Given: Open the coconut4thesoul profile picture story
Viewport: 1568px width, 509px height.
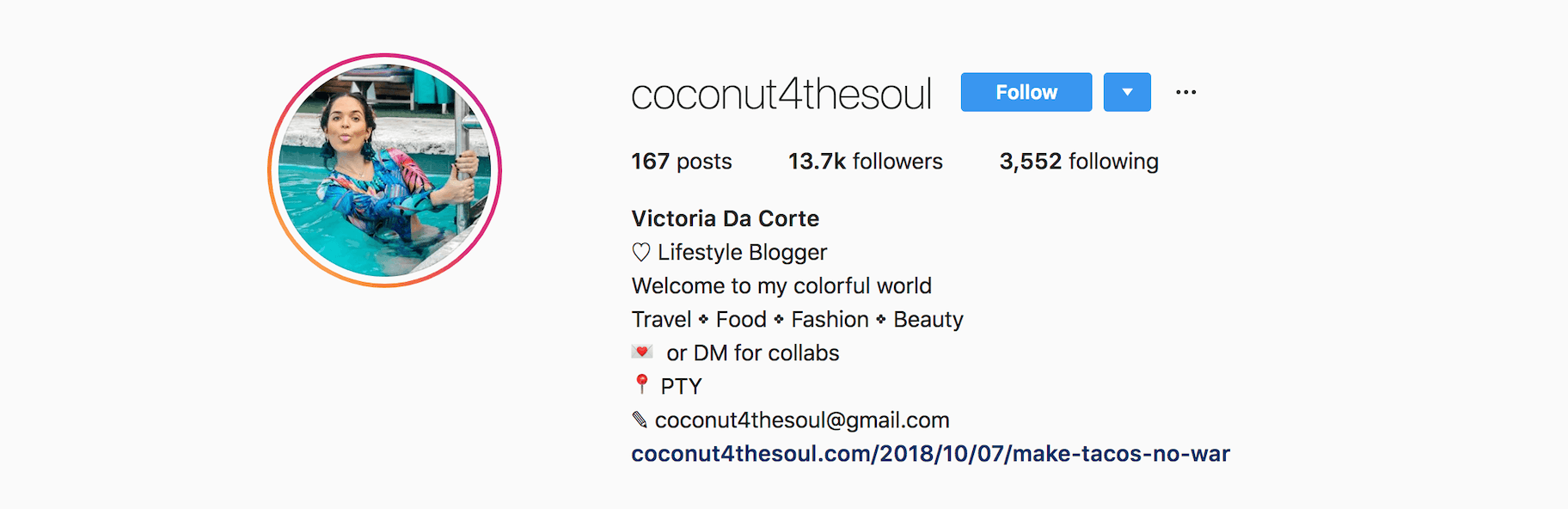Looking at the screenshot, I should pyautogui.click(x=384, y=170).
